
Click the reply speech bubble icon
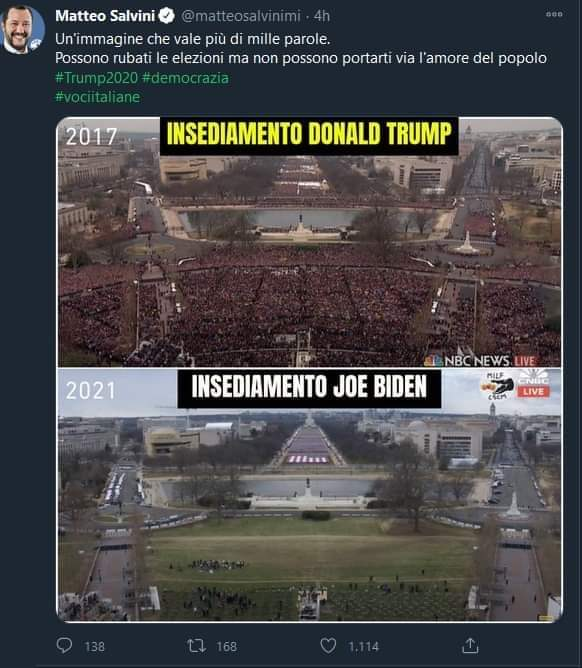[x=64, y=645]
